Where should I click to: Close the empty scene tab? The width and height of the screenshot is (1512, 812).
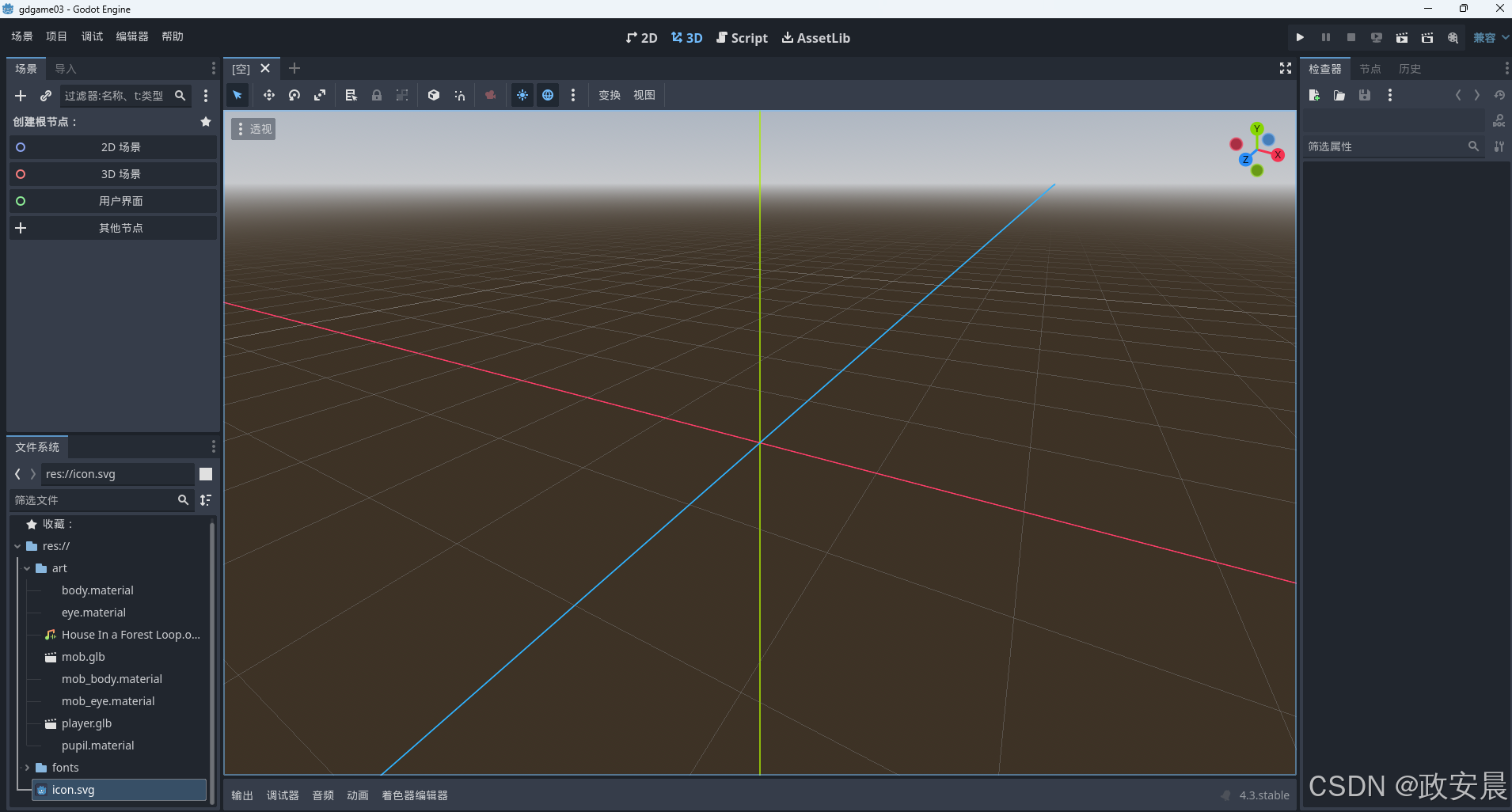(265, 69)
